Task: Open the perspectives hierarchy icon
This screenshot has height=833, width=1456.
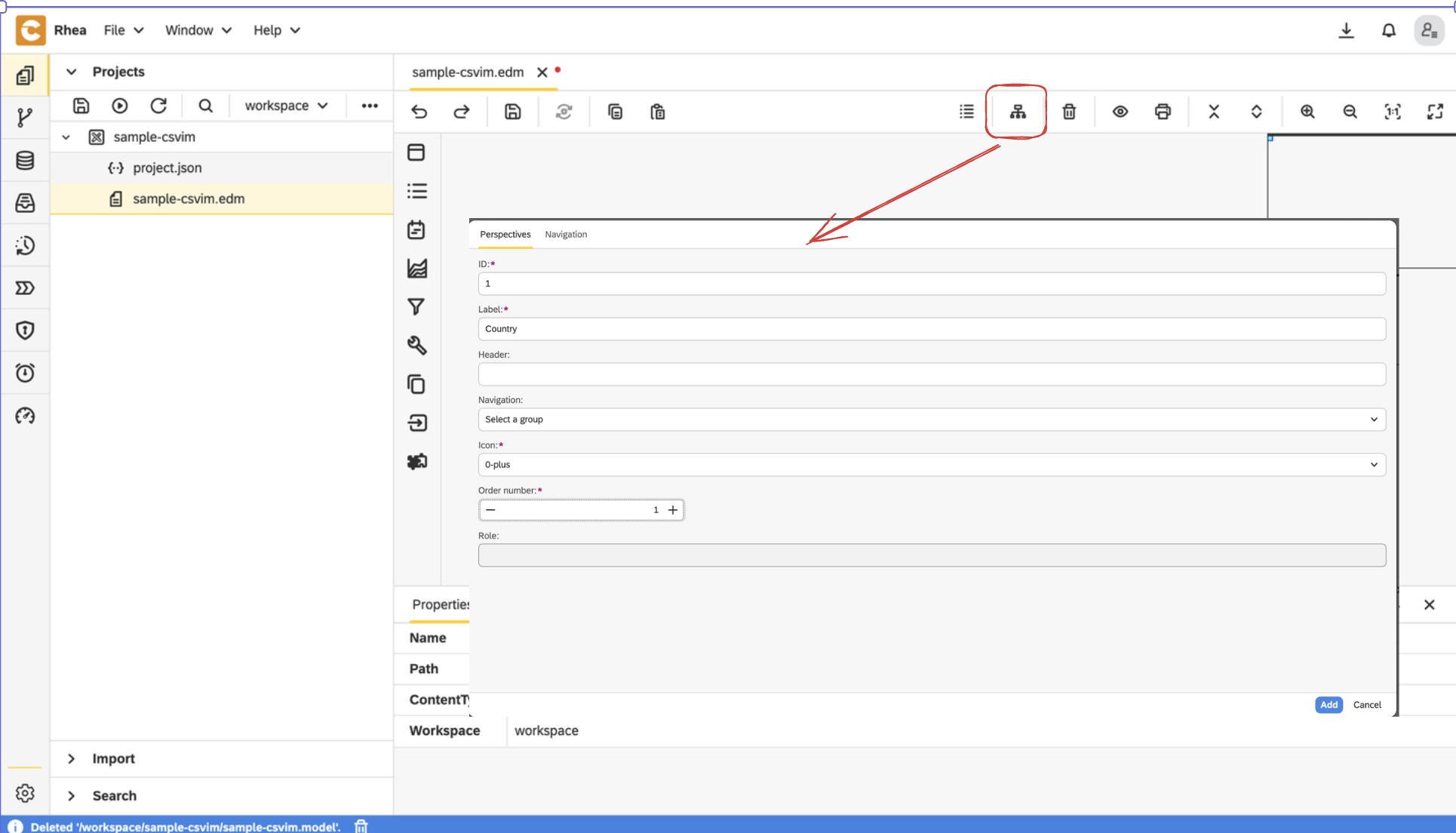Action: (x=1018, y=112)
